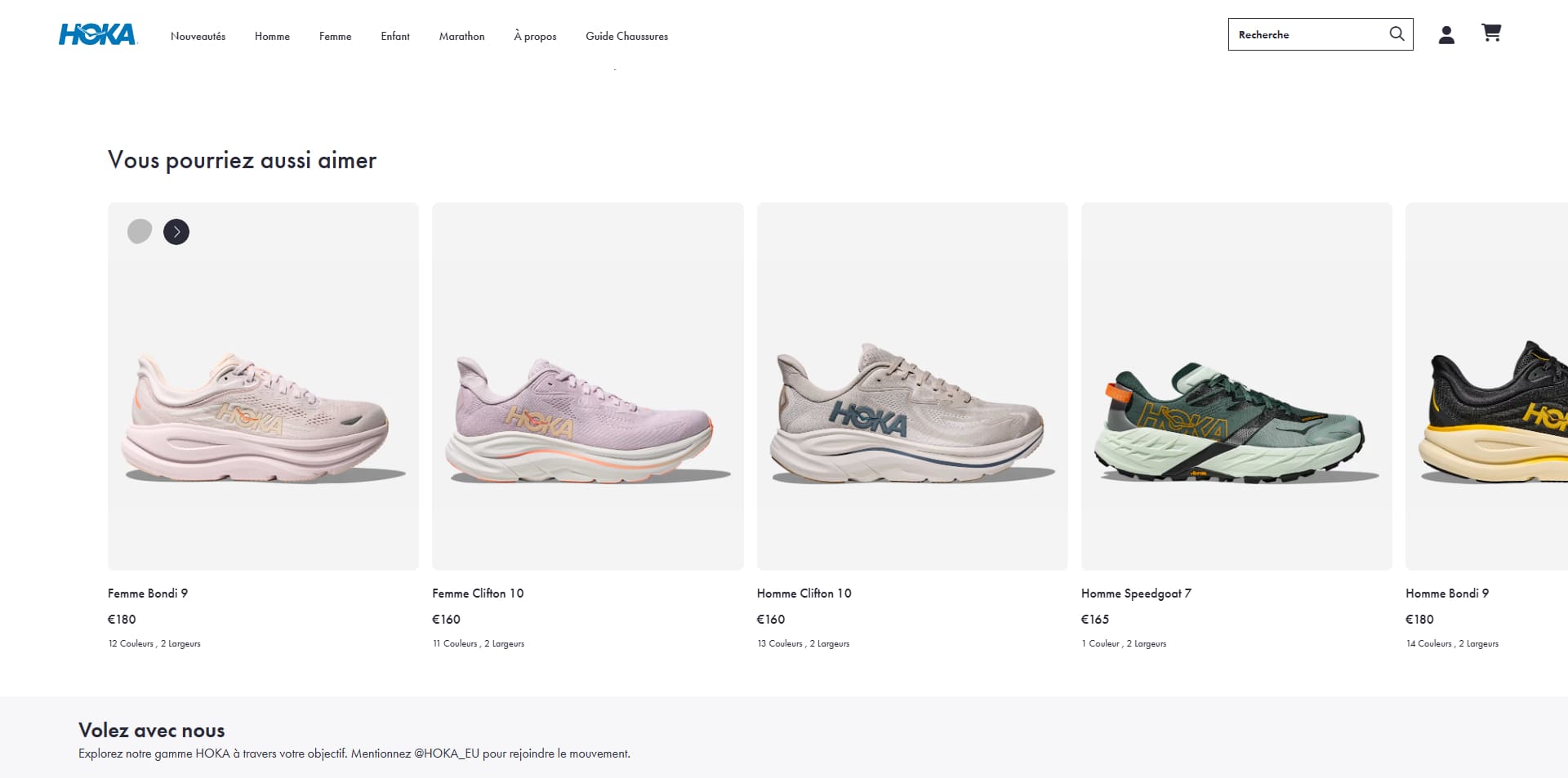Click the next arrow carousel button

click(176, 232)
